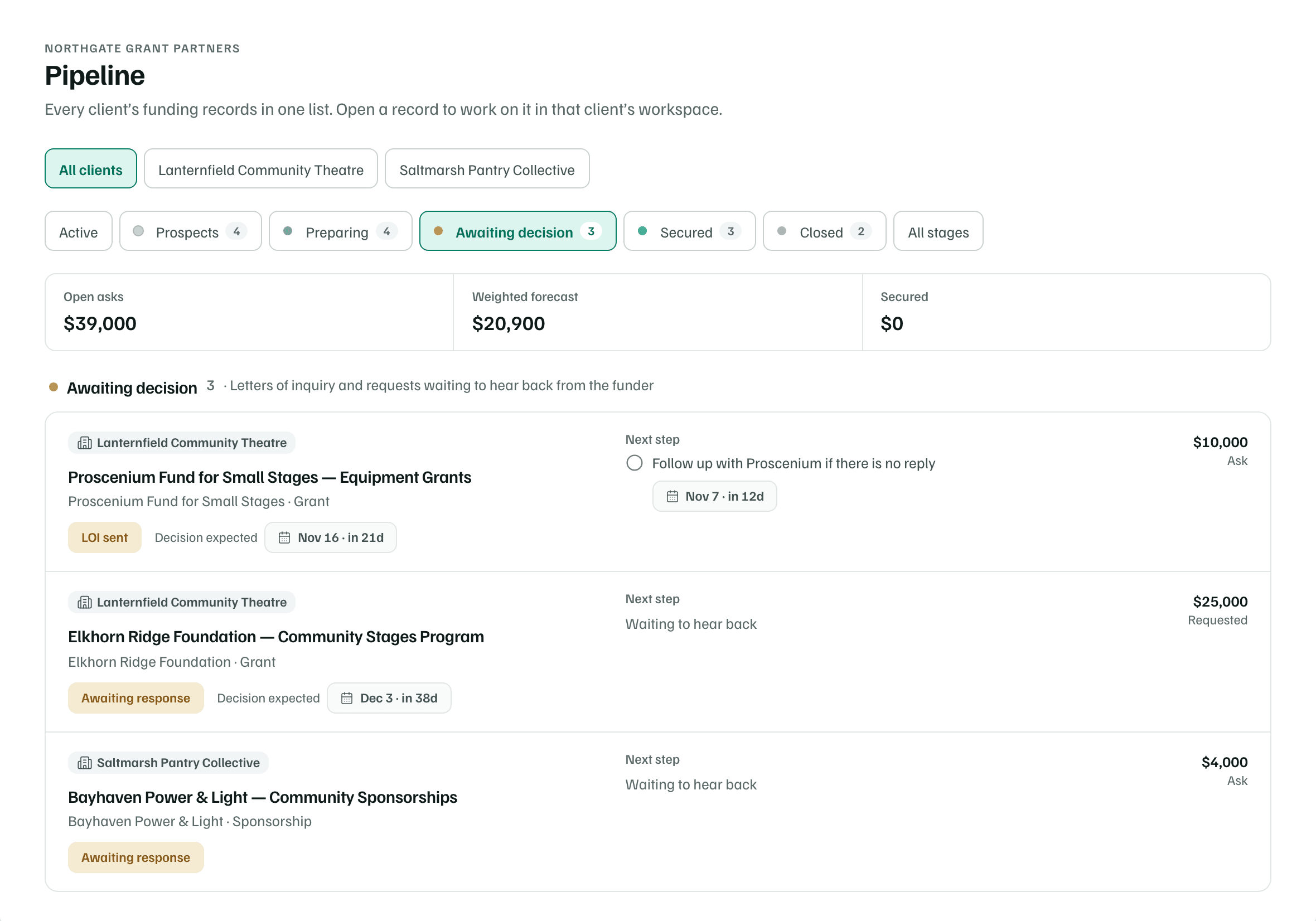
Task: Select the Awaiting decision stage tab
Action: pyautogui.click(x=518, y=231)
